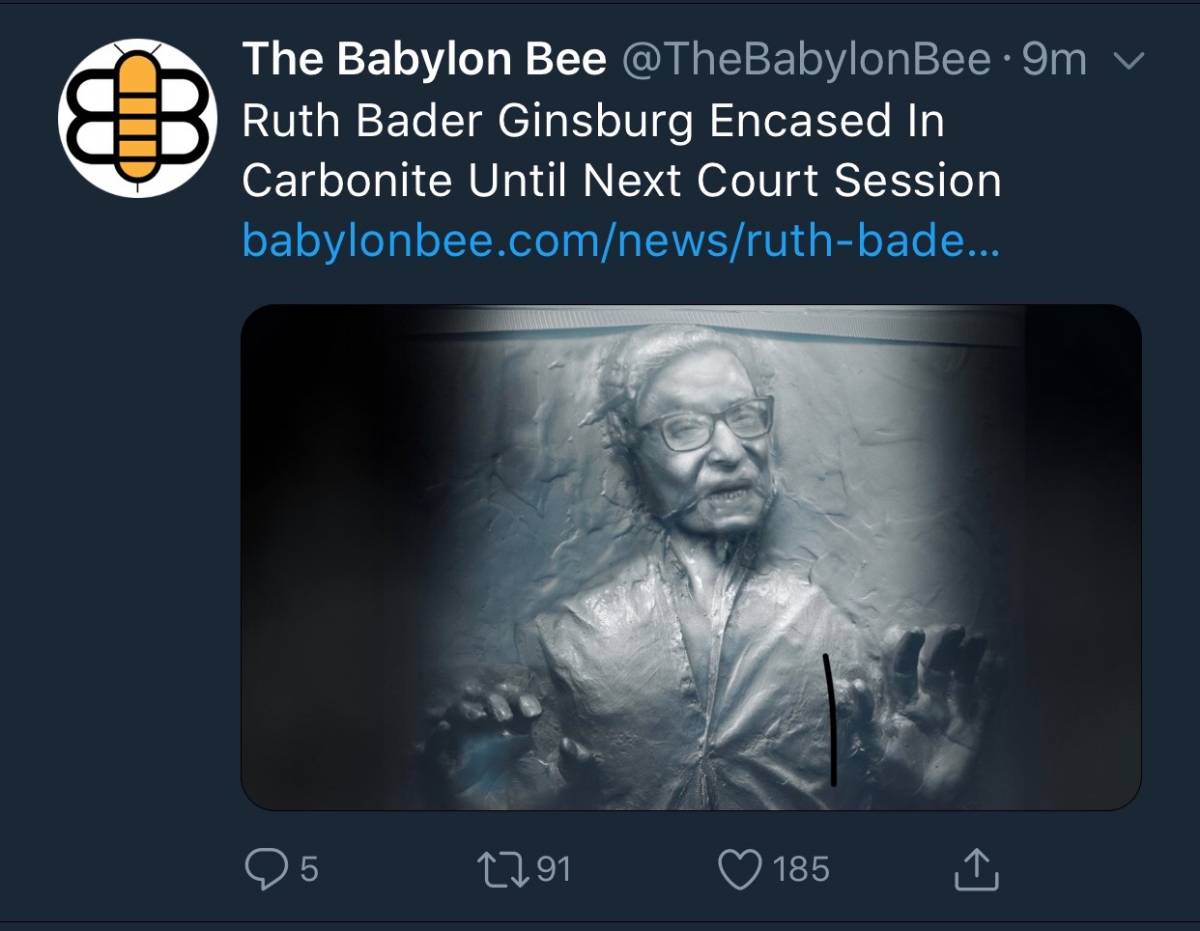
Task: Click the glasses on the face in the image
Action: pyautogui.click(x=704, y=423)
